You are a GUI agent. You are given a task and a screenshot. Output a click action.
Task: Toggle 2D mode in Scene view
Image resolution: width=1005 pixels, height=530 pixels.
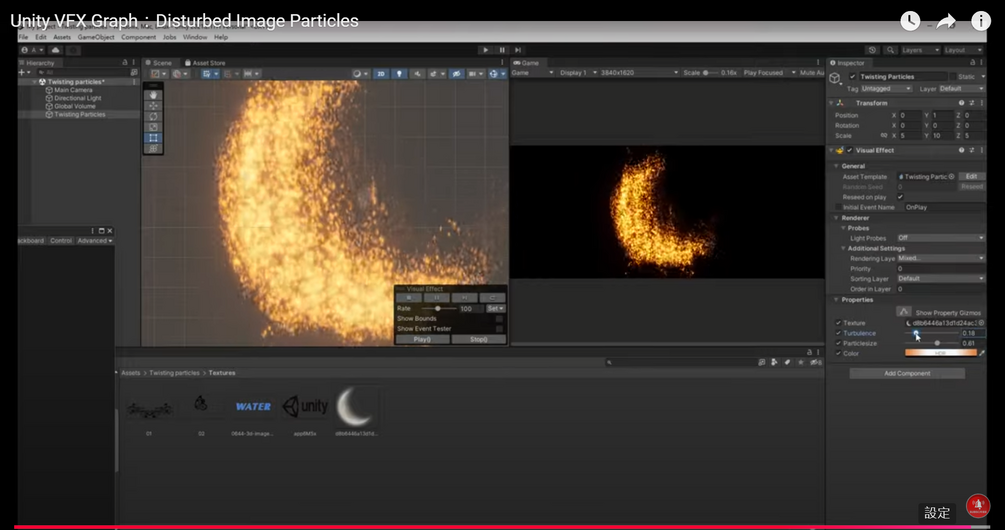pos(381,74)
